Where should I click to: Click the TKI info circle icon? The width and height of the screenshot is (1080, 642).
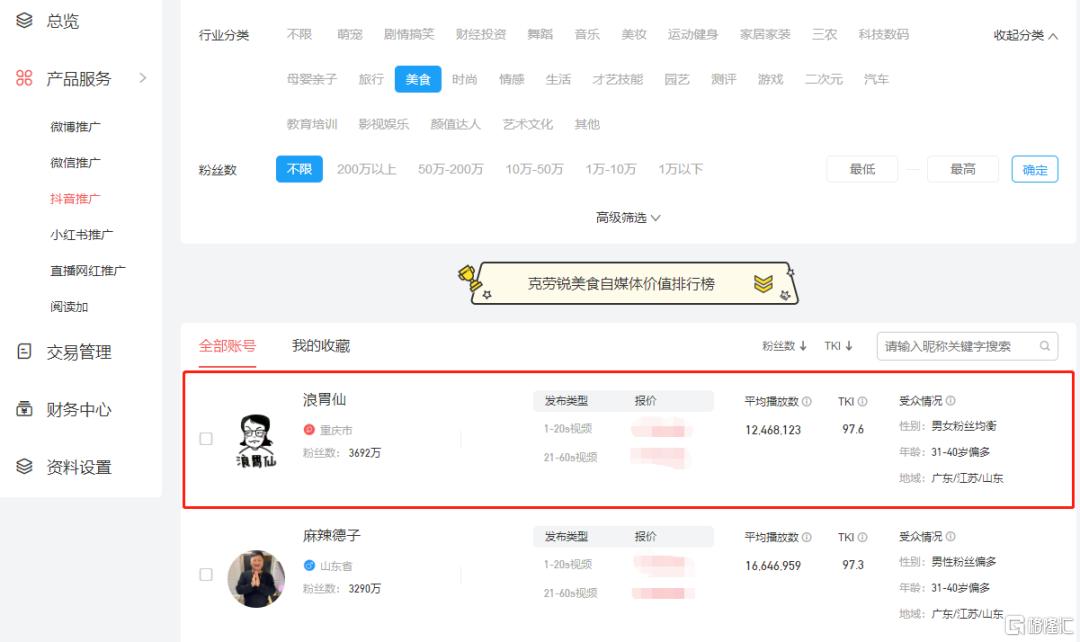click(862, 399)
